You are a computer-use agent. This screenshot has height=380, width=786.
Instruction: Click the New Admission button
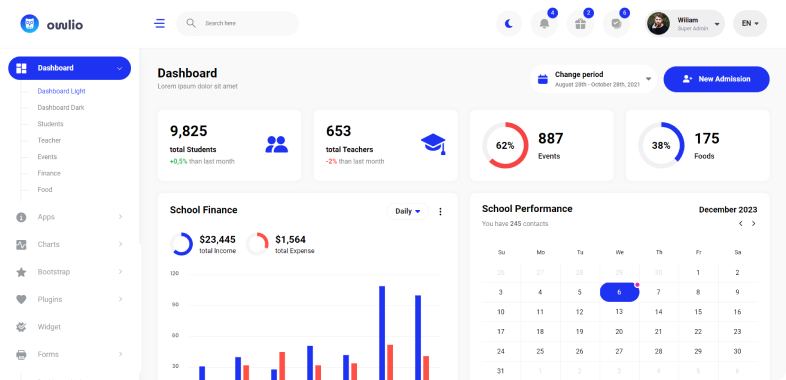(716, 79)
